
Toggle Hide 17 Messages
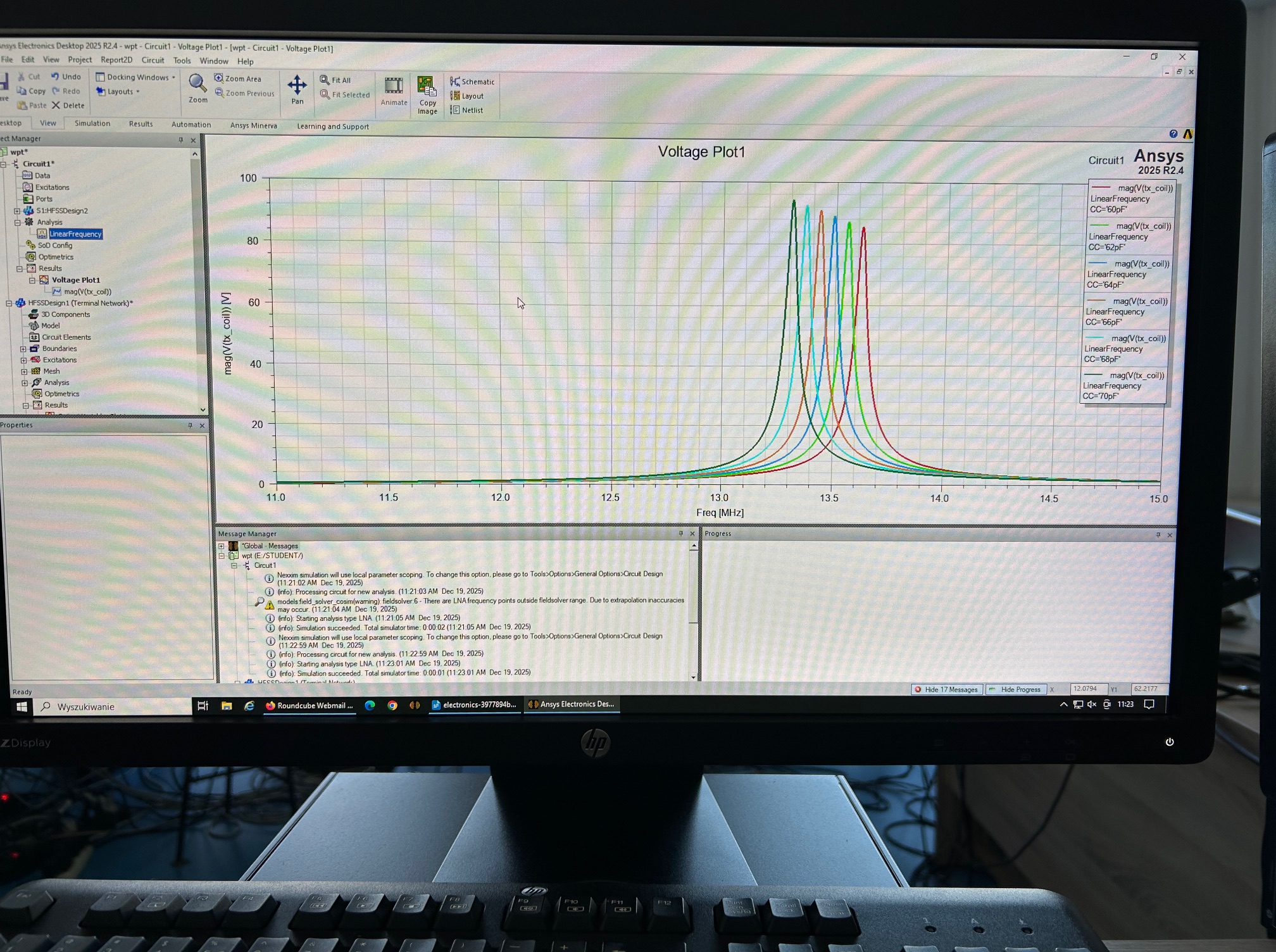[x=946, y=689]
